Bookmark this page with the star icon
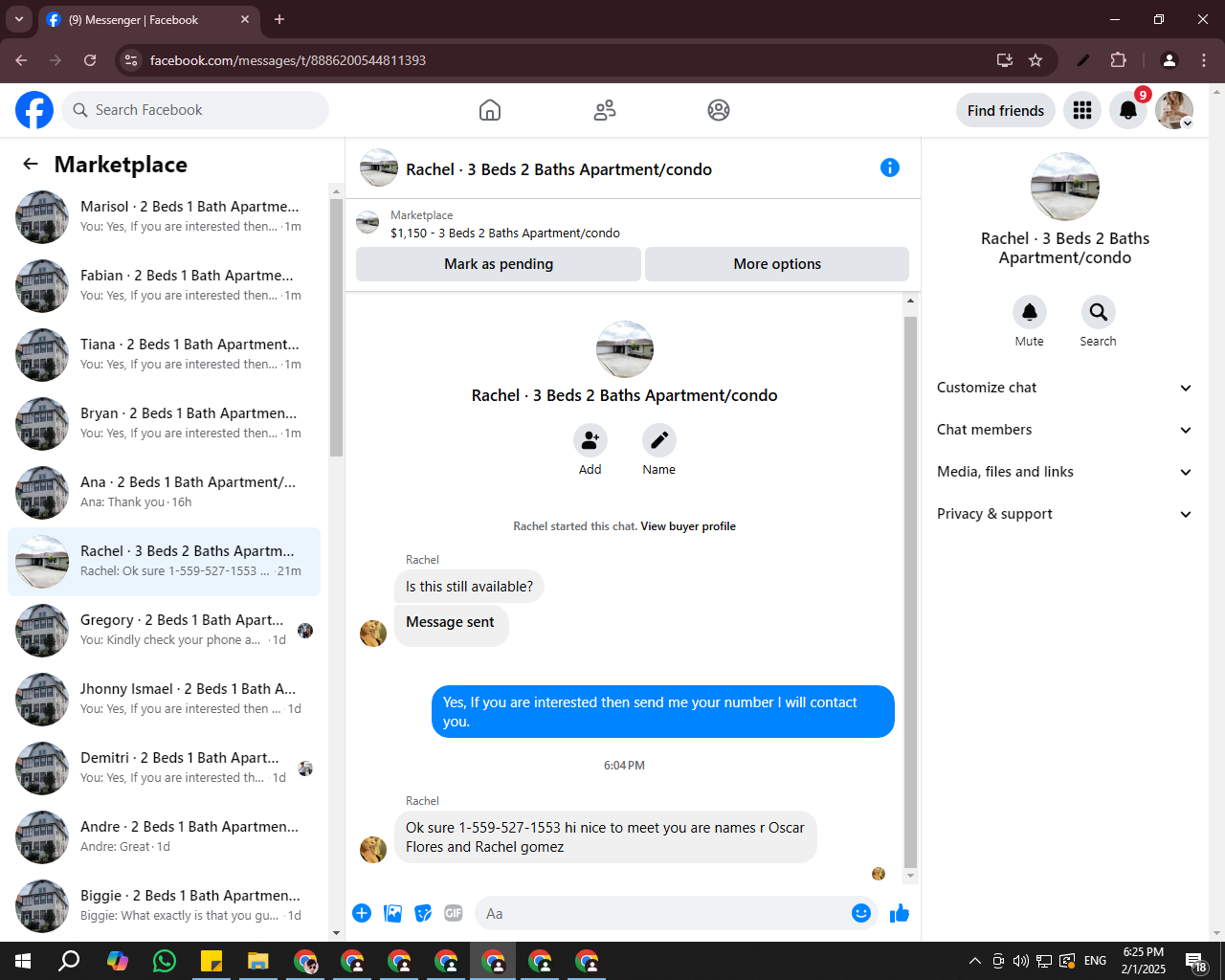 click(1036, 60)
